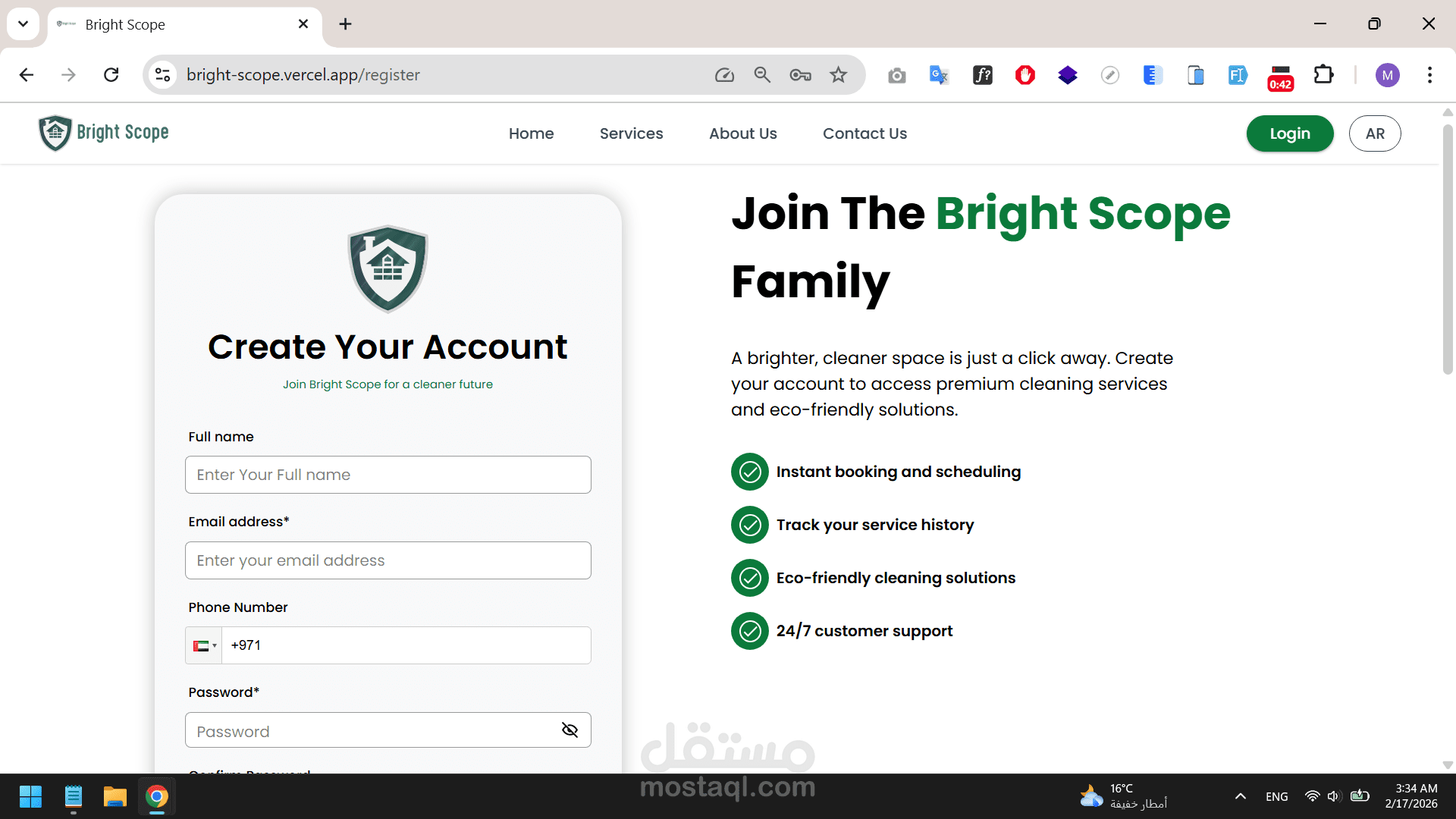1456x819 pixels.
Task: Click the Bright Scope shield logo in header
Action: click(55, 133)
